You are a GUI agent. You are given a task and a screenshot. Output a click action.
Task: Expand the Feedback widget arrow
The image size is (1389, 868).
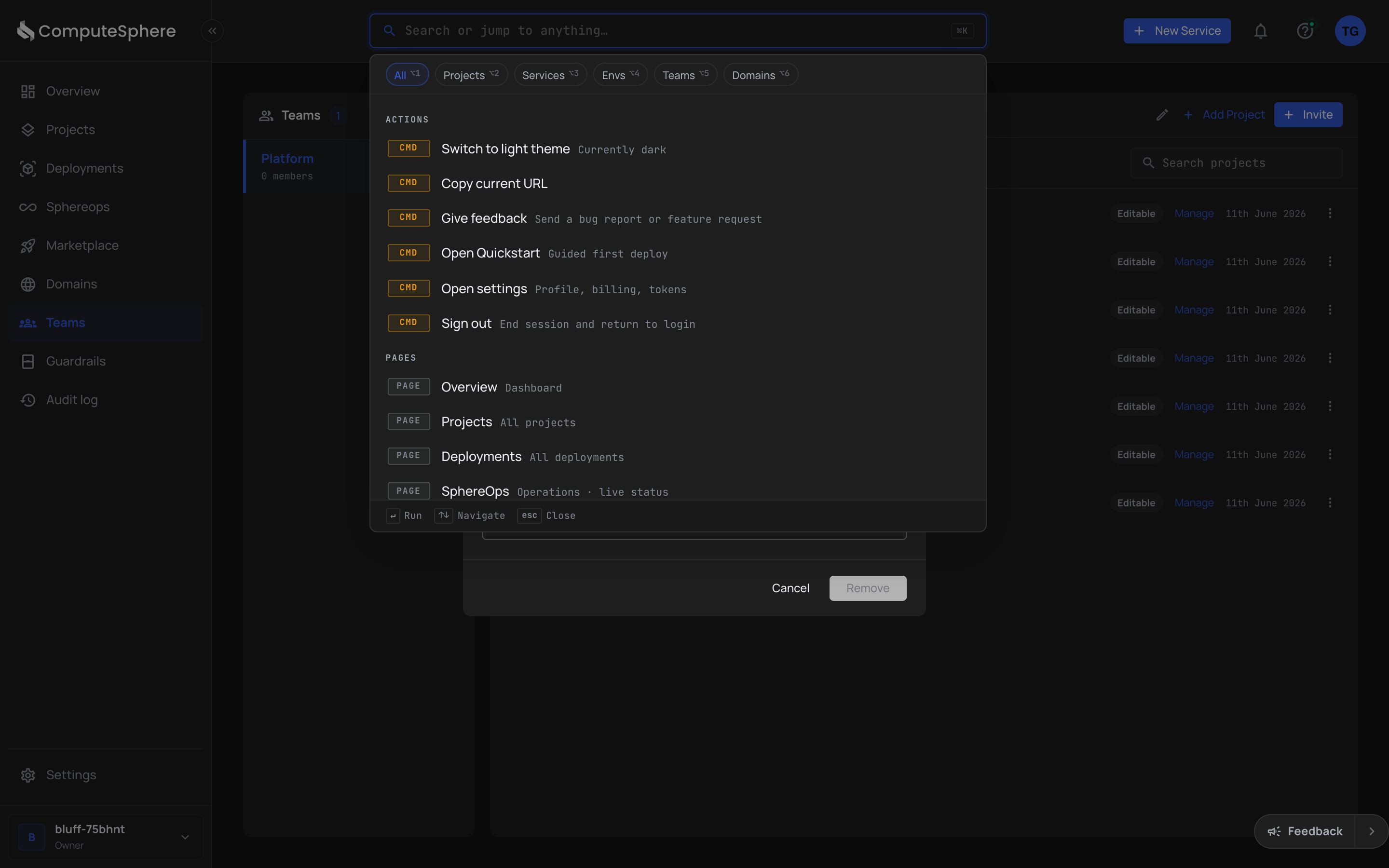point(1371,831)
